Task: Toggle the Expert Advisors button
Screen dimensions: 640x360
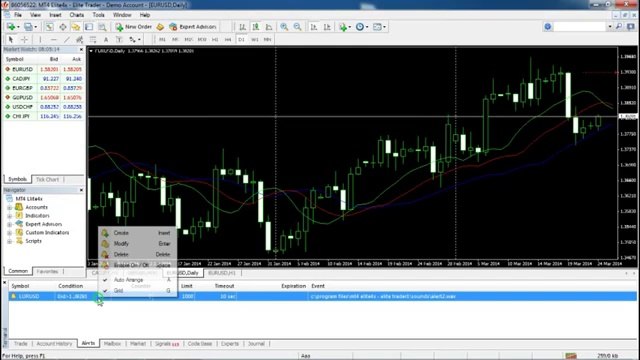Action: pos(193,27)
